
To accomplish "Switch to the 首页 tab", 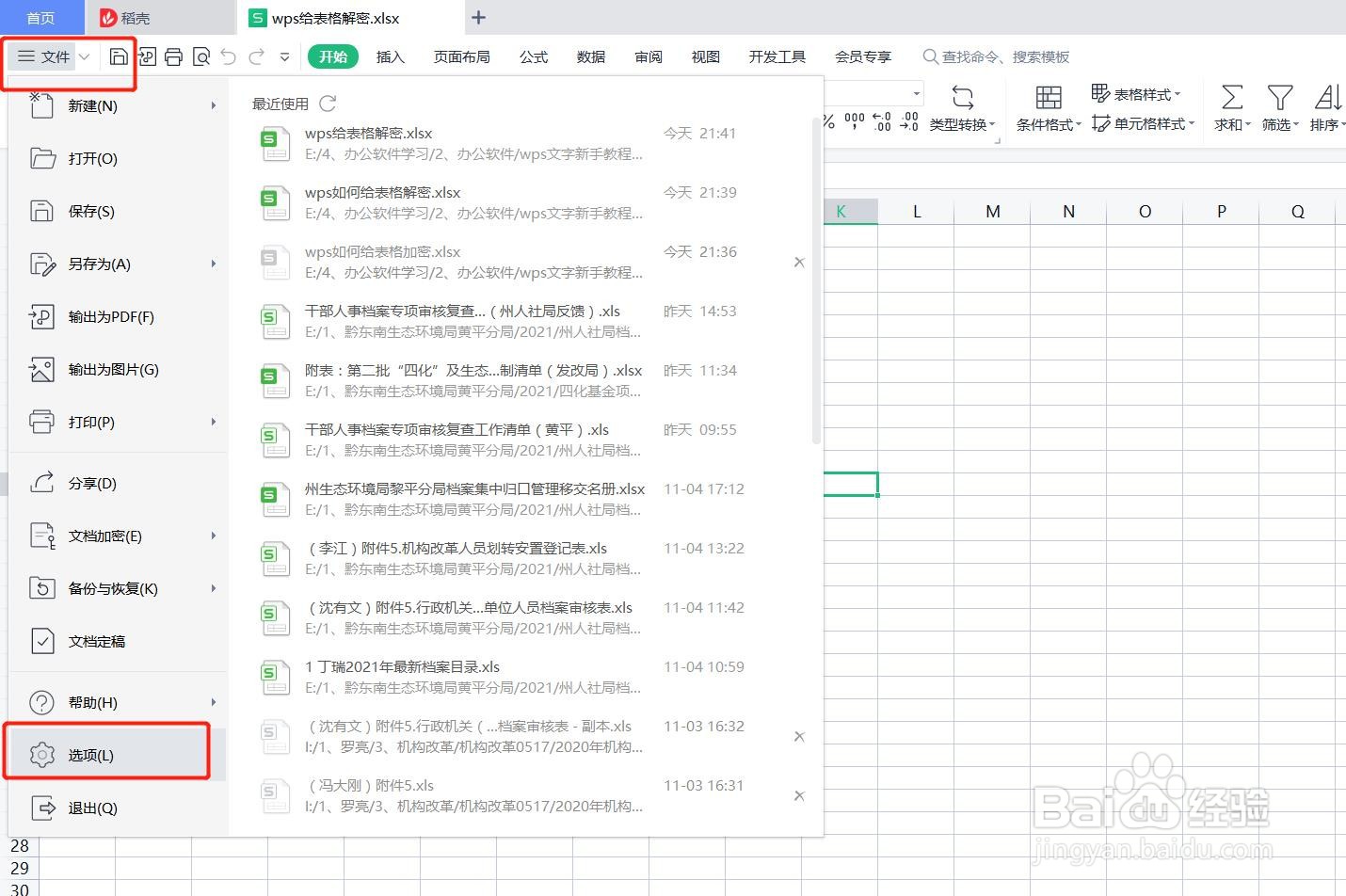I will pos(41,18).
